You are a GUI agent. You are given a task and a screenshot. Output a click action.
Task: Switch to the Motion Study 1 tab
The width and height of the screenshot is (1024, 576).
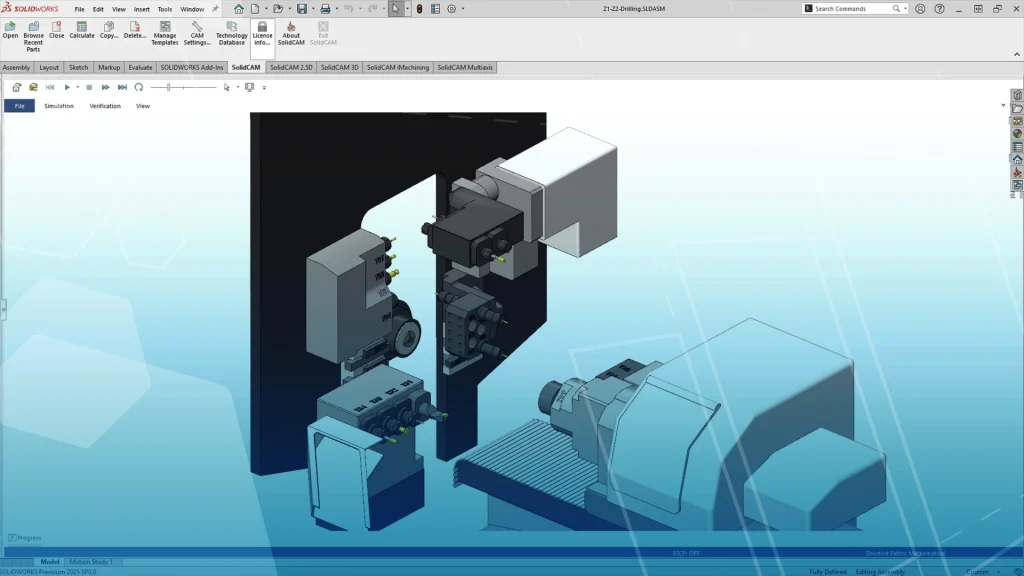point(90,561)
